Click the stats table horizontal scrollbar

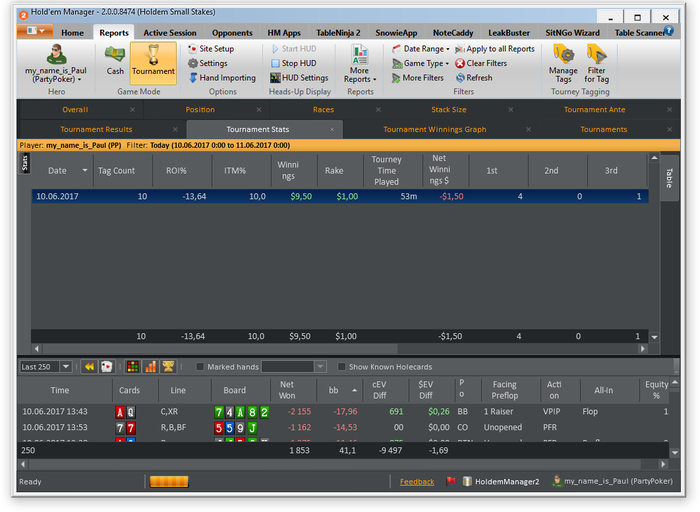tap(220, 348)
